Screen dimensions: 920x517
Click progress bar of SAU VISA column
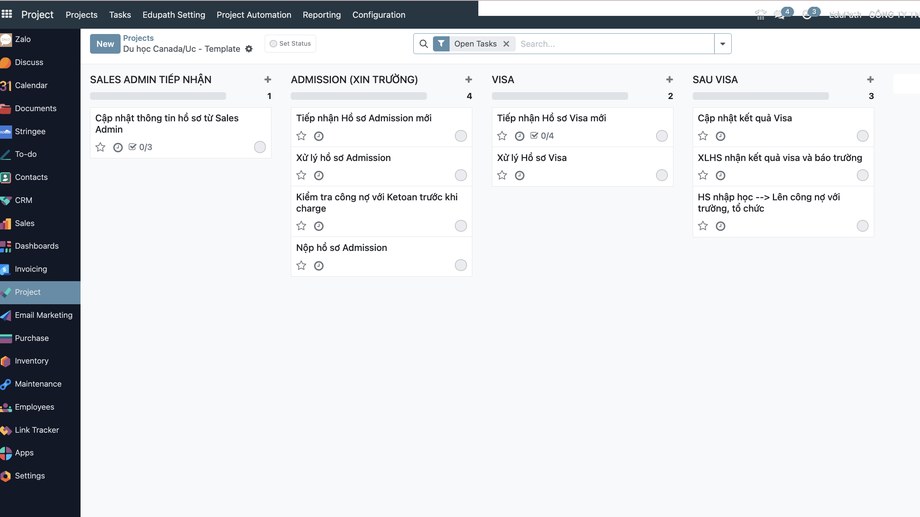click(760, 96)
